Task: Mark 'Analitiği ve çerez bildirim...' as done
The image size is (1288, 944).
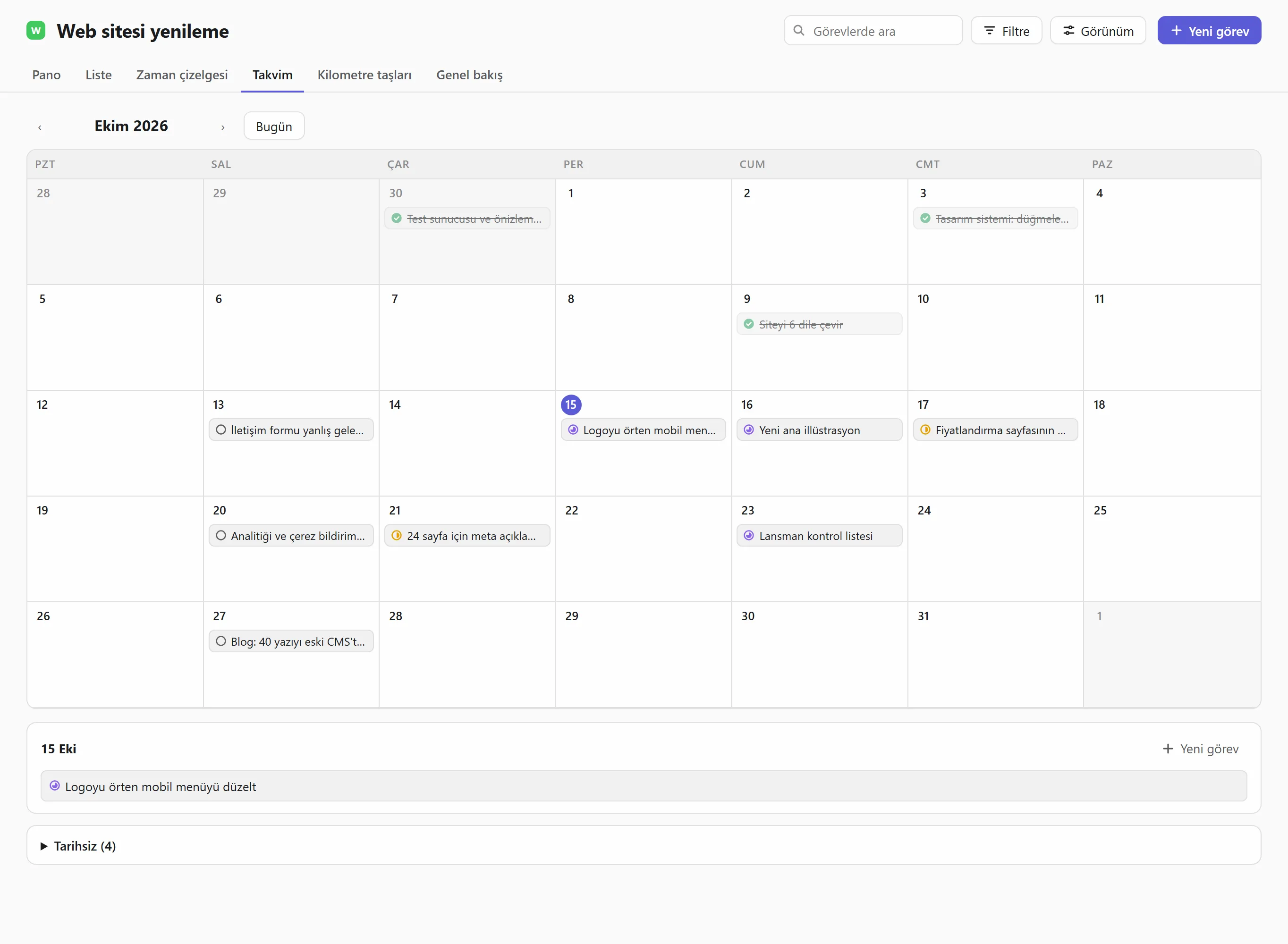Action: coord(221,535)
